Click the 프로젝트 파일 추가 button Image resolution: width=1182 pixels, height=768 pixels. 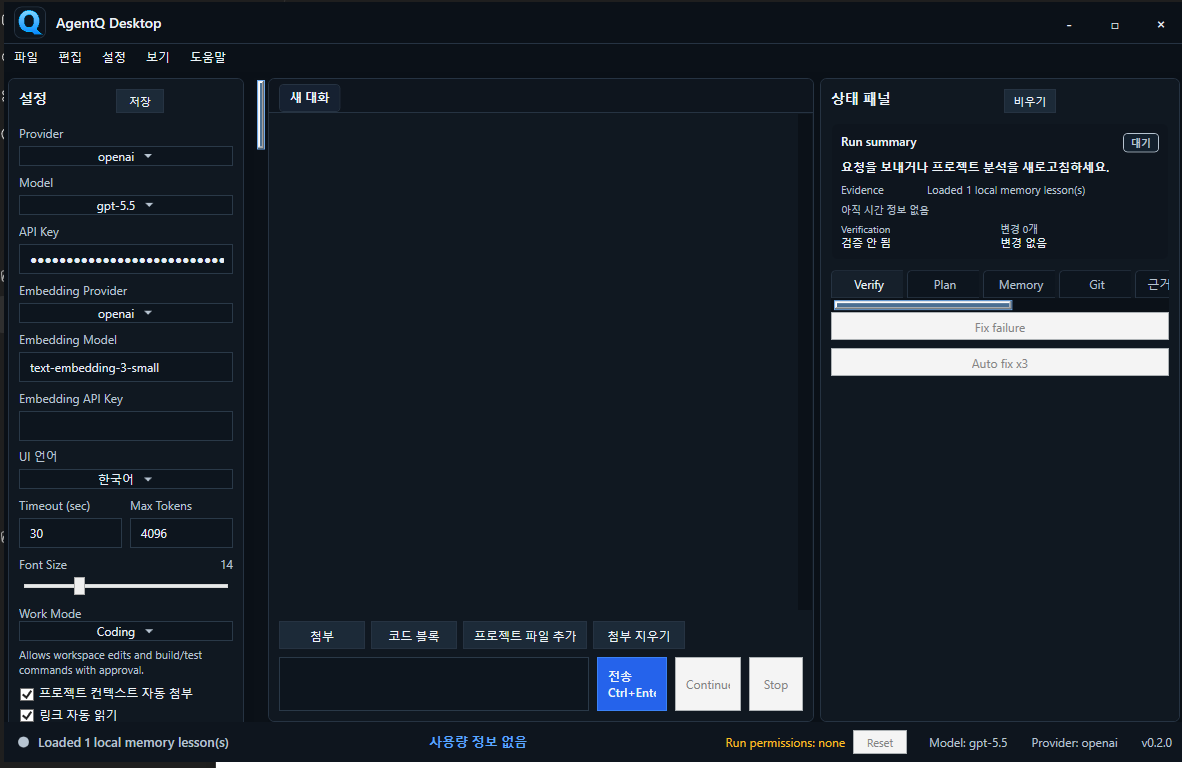click(x=525, y=635)
